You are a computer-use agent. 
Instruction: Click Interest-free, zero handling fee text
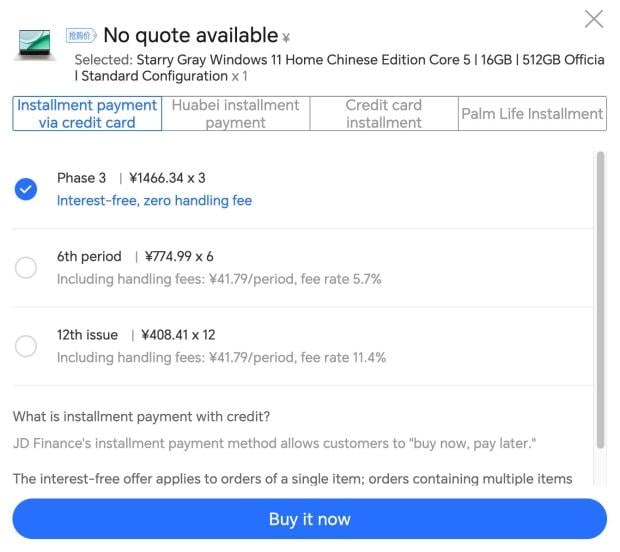coord(154,200)
